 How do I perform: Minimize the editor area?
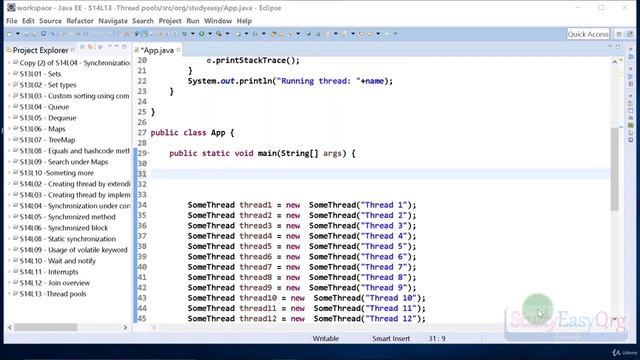[x=610, y=47]
